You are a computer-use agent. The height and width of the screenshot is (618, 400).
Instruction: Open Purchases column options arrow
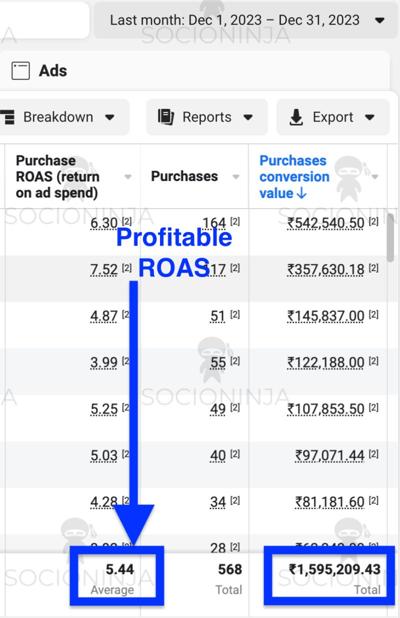(x=236, y=177)
